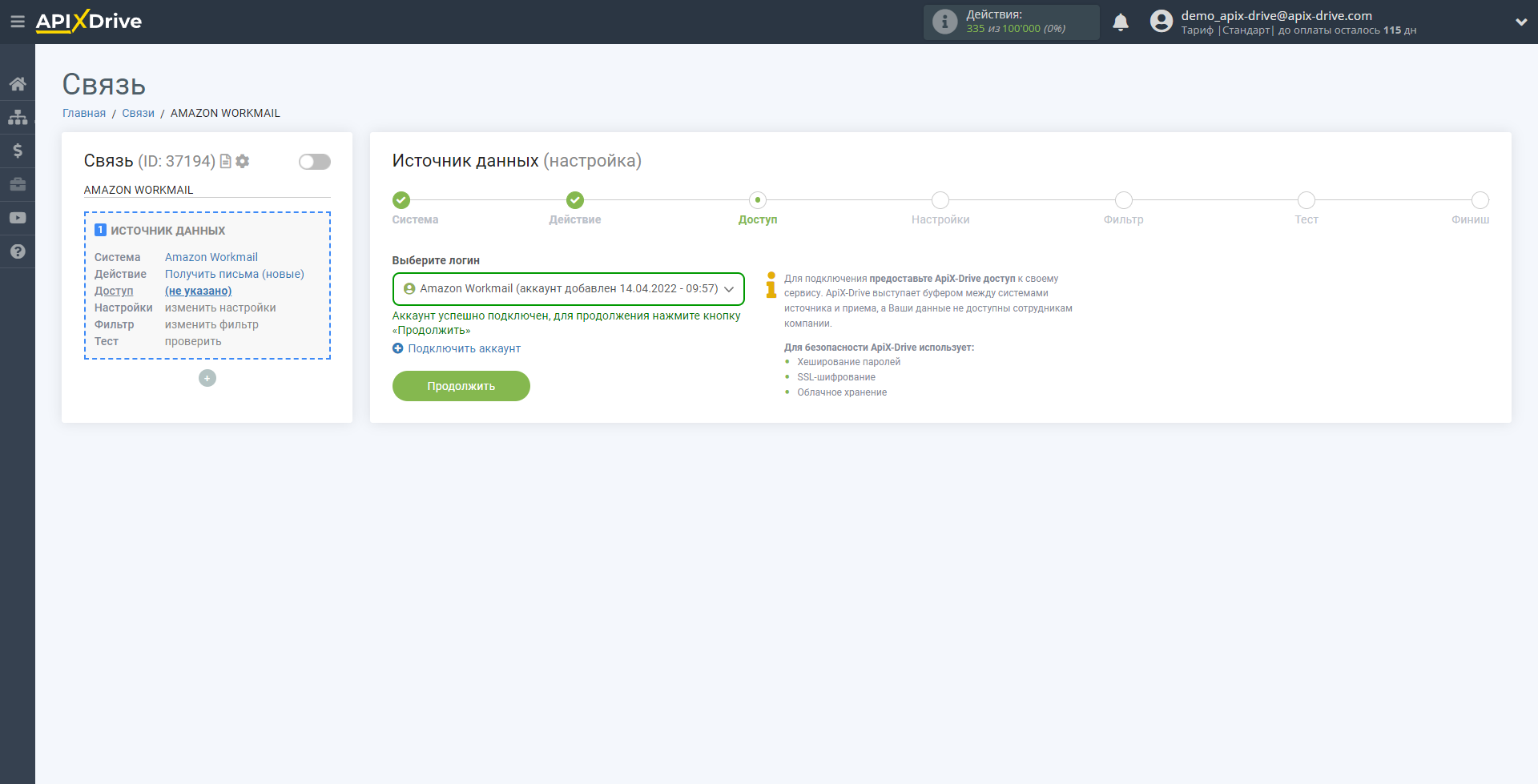Open the Amazon Workmail login dropdown

click(x=569, y=289)
